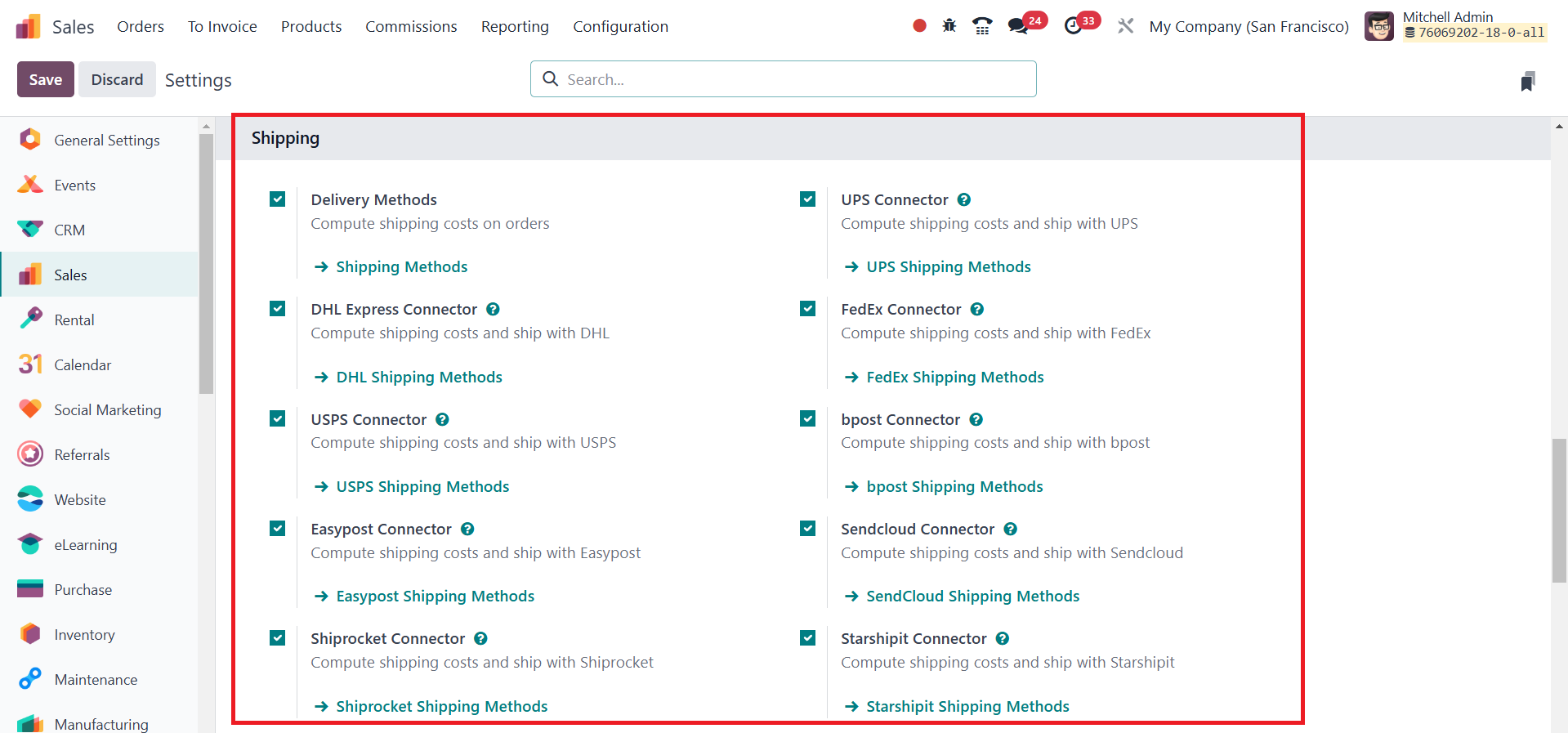
Task: Follow the Easypost Shipping Methods link
Action: [x=424, y=597]
